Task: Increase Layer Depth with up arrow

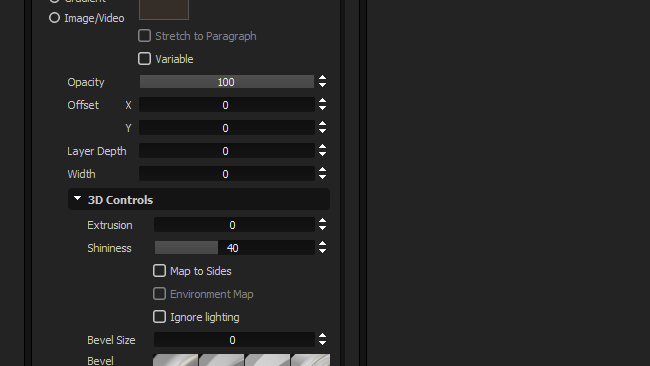Action: [x=323, y=147]
